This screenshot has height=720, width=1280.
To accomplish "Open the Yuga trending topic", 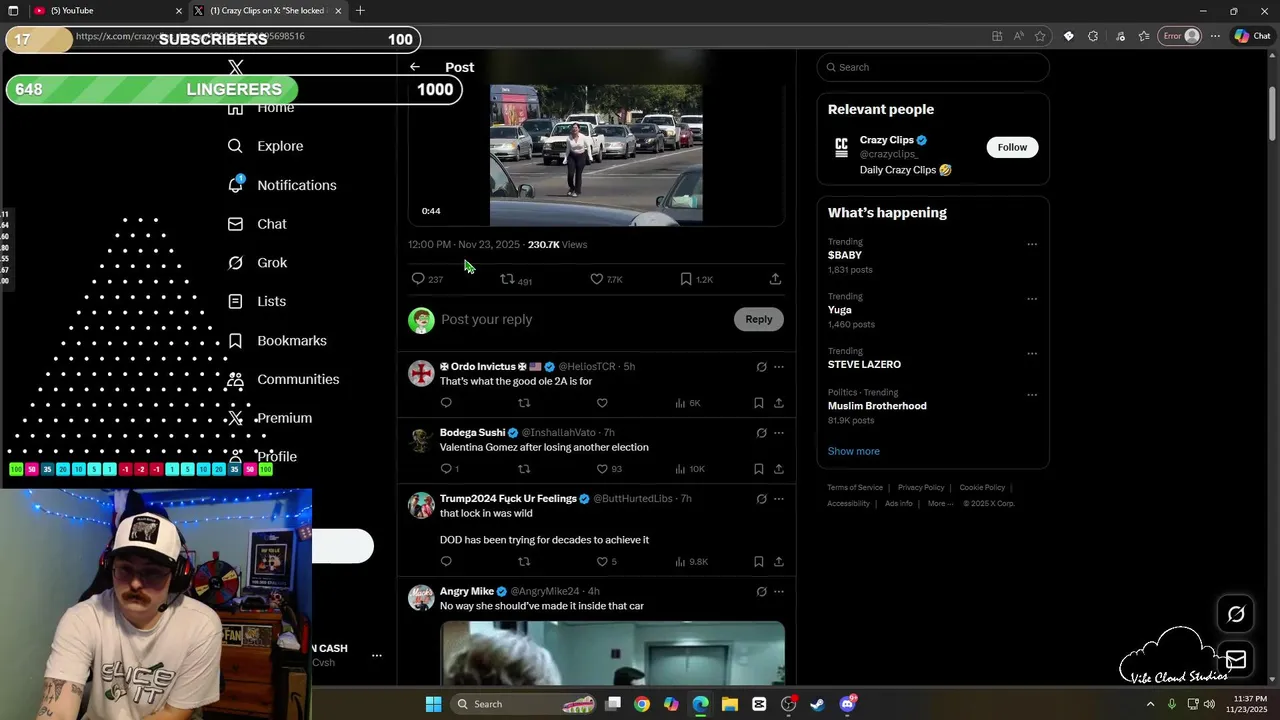I will click(840, 310).
